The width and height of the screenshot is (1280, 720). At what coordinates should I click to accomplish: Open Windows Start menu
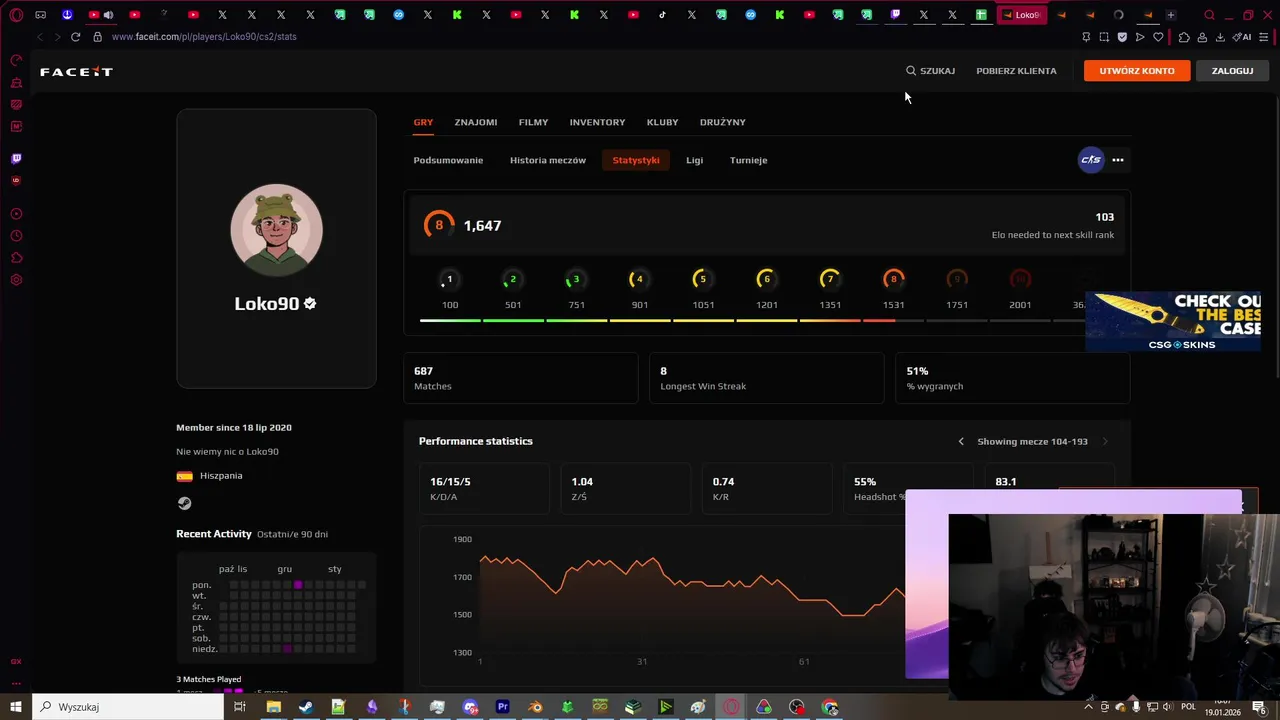click(16, 707)
